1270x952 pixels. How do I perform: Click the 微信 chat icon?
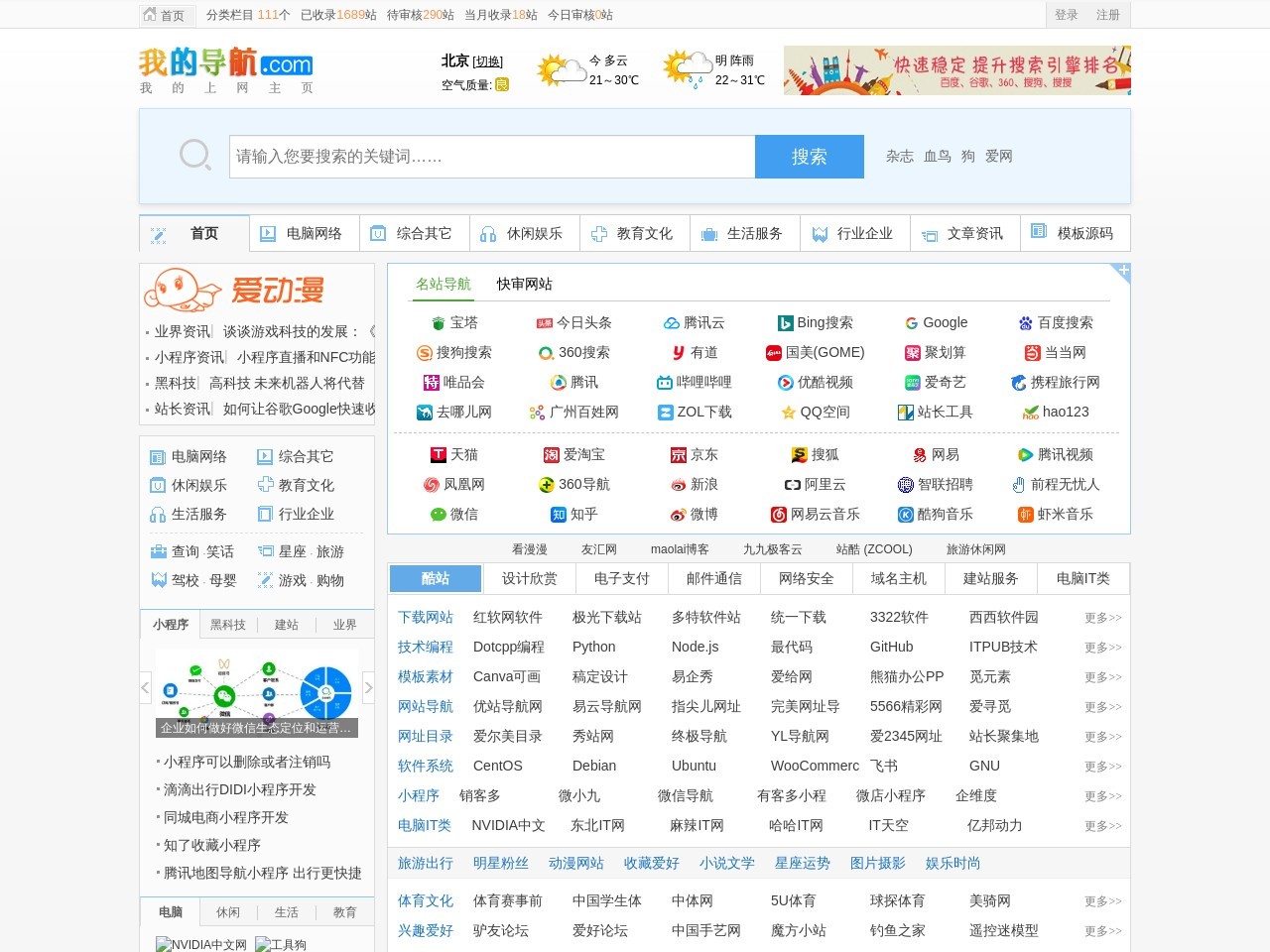[x=439, y=515]
